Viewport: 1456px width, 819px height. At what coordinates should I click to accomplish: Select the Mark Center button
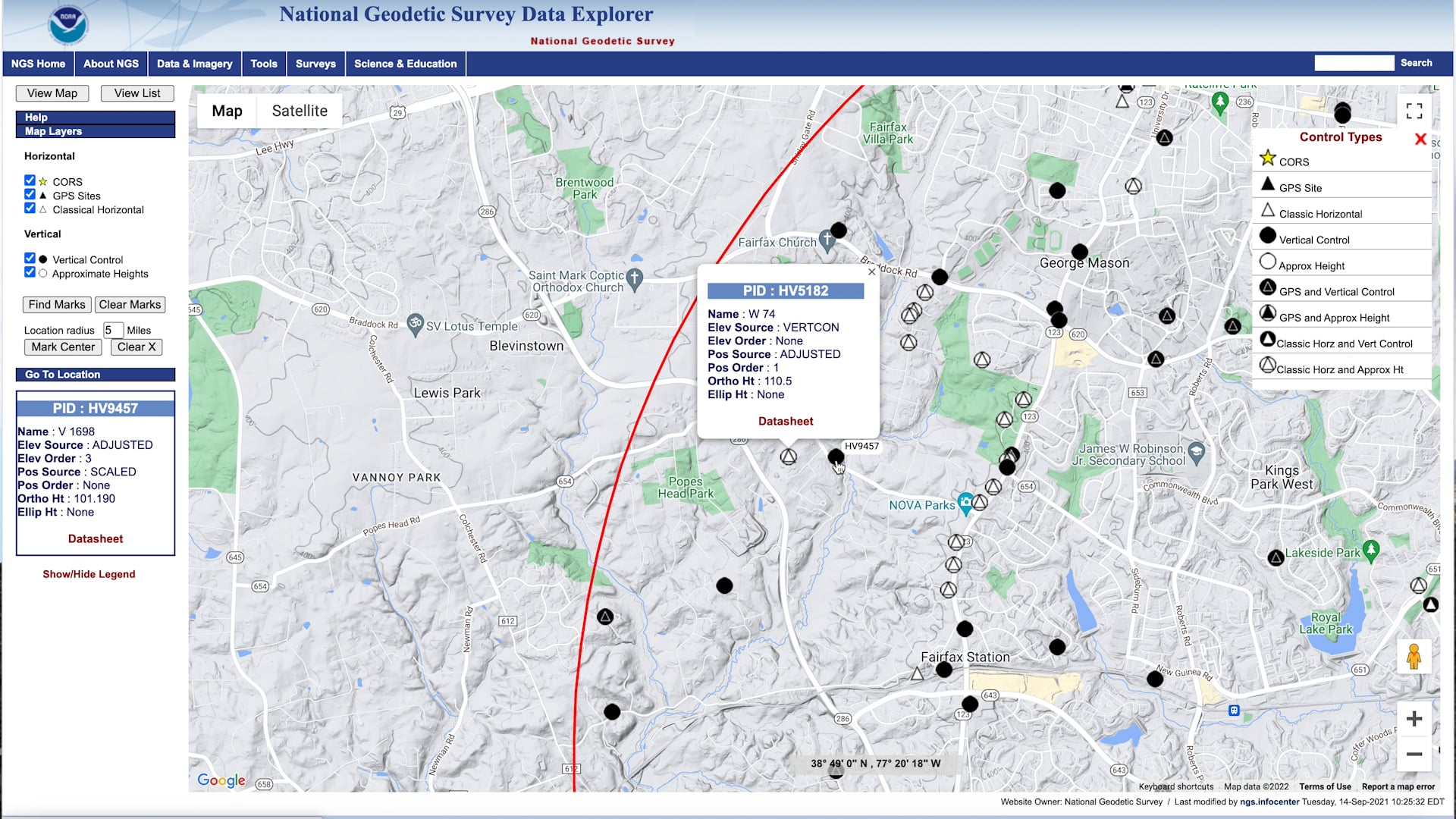pos(62,346)
